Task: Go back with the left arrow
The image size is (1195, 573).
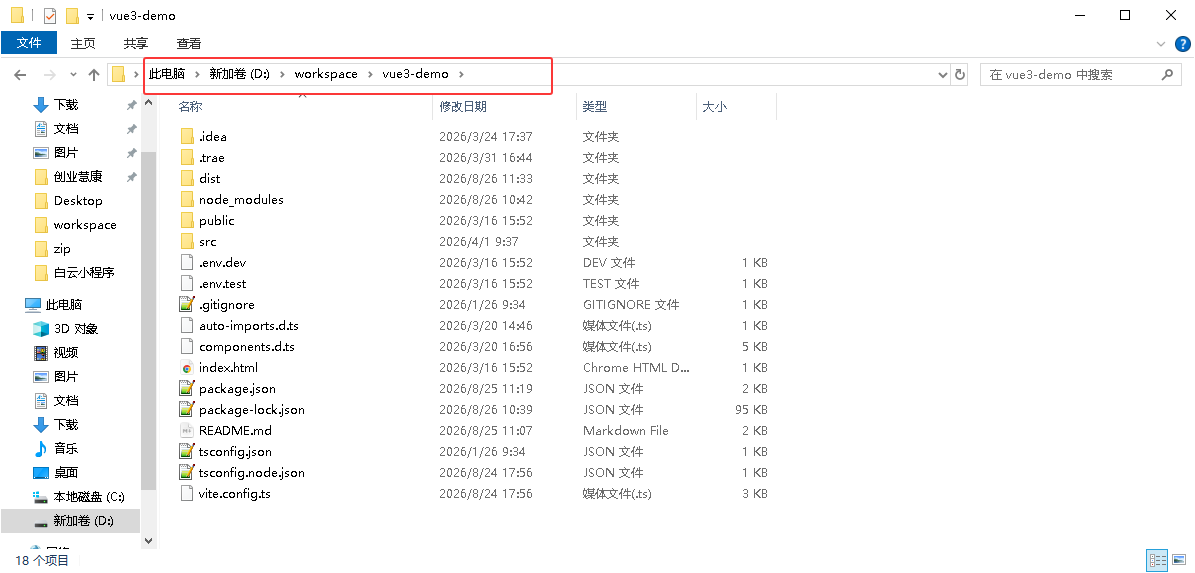Action: [x=21, y=75]
